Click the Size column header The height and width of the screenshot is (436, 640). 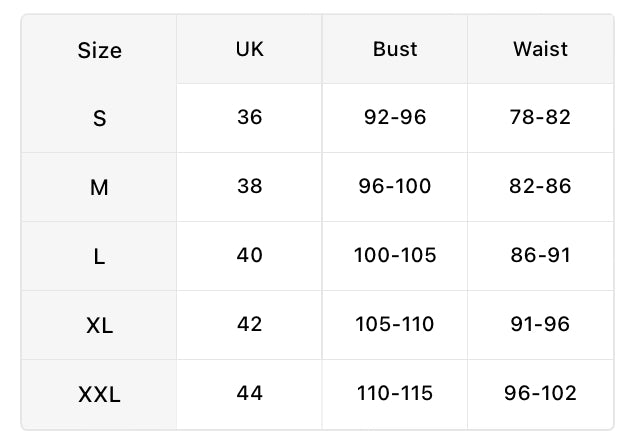tap(100, 51)
